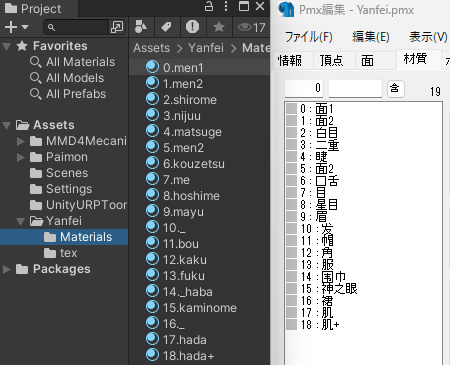
Task: Select material 6.kouzetsu
Action: tap(199, 164)
